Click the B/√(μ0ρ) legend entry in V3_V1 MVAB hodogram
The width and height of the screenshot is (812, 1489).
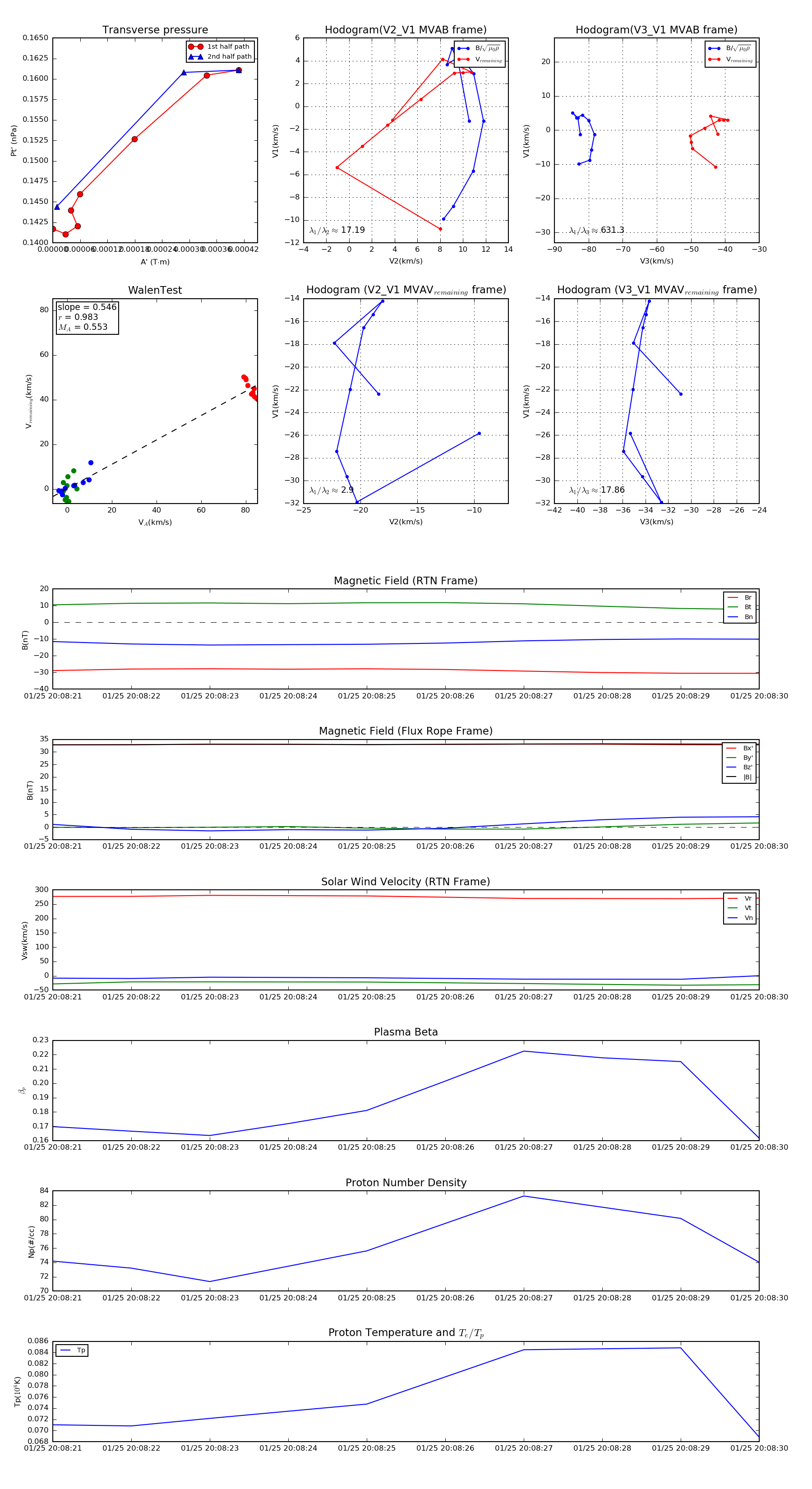coord(730,49)
